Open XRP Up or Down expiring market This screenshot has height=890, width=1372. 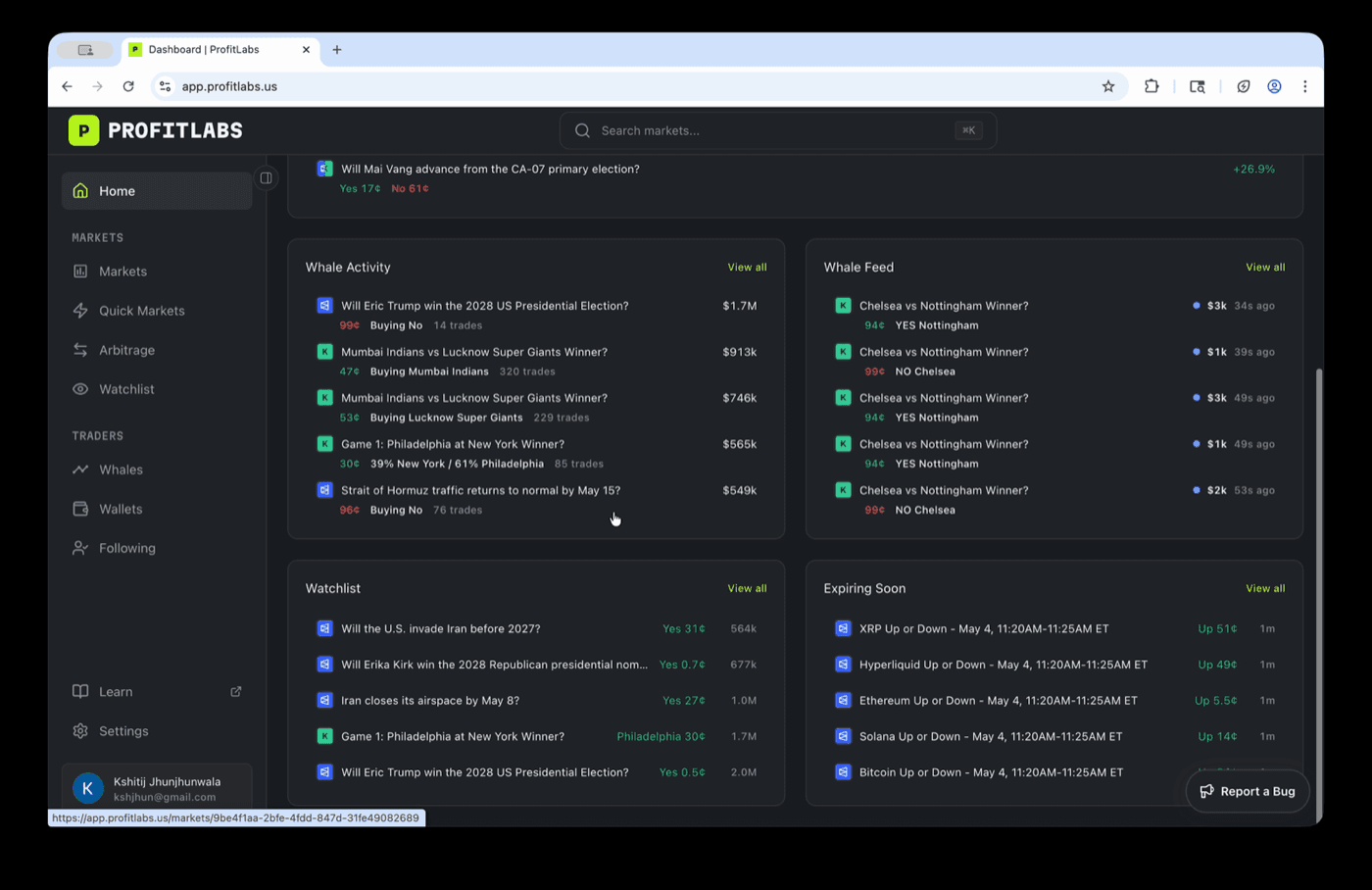click(x=1054, y=628)
